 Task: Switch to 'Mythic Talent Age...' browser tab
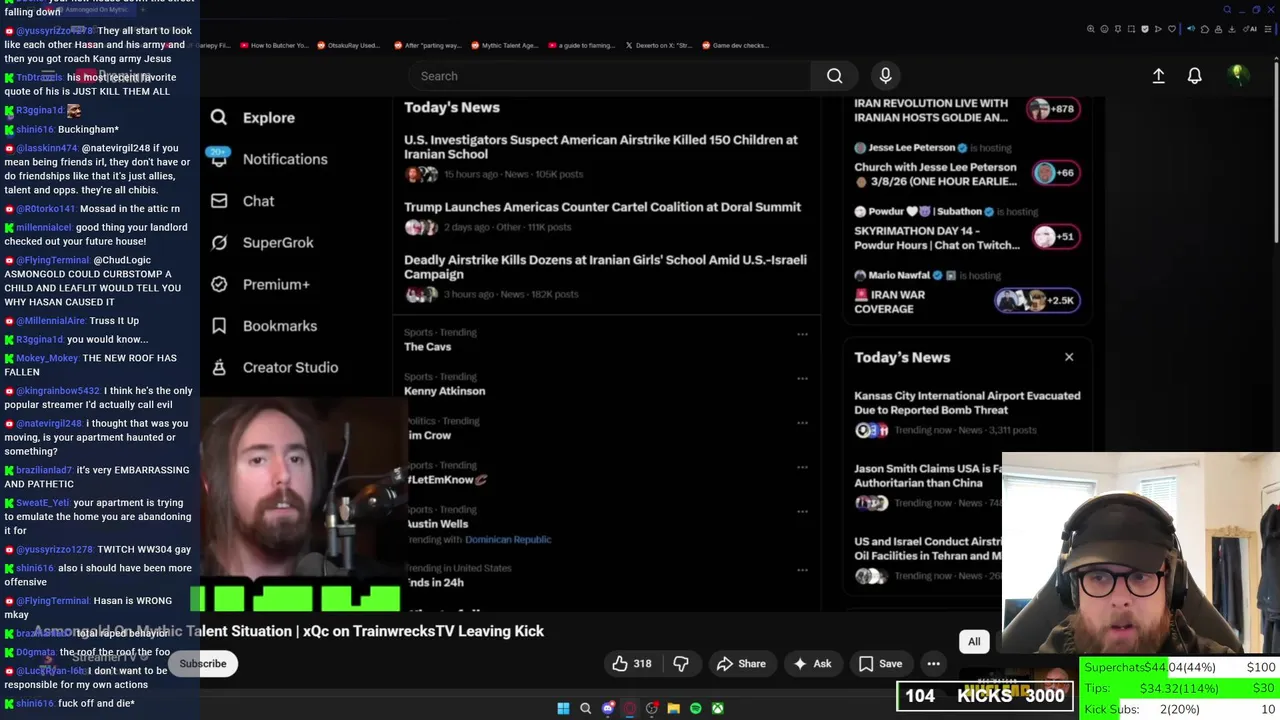[x=503, y=45]
